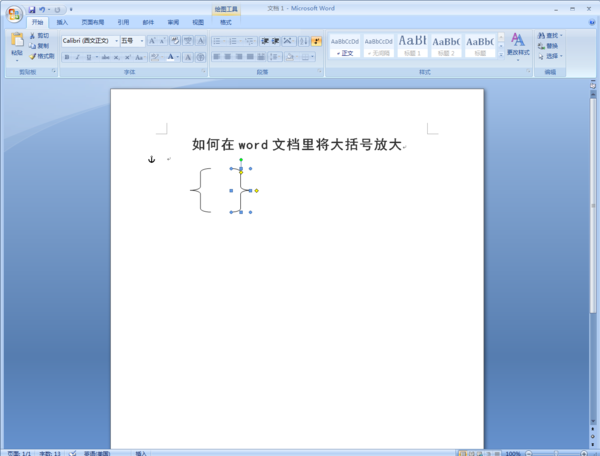Click the font color A swatch
600x456 pixels.
171,57
